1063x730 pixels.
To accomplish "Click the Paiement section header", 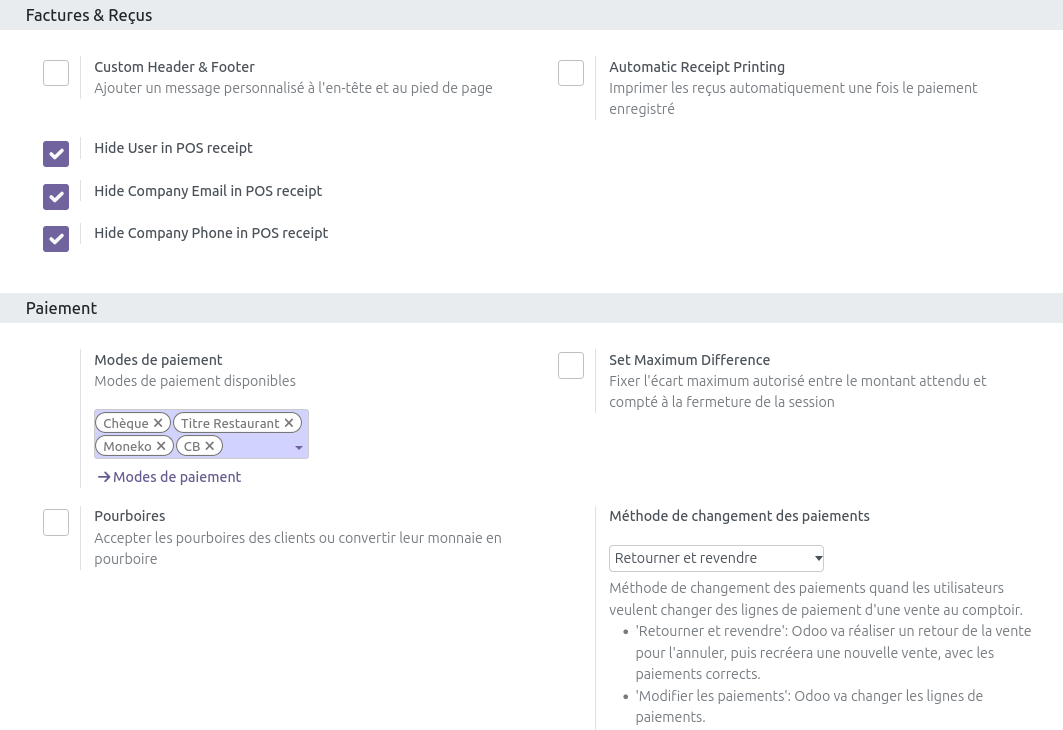I will pos(61,308).
